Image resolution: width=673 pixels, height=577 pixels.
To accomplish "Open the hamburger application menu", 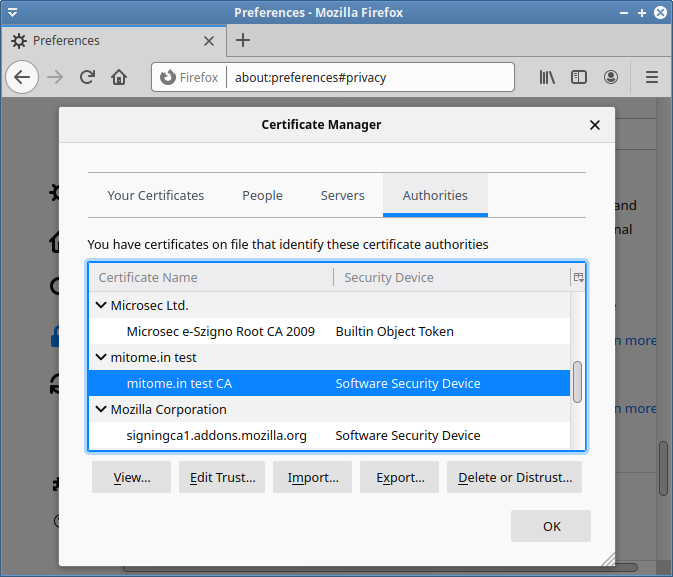I will pos(652,77).
